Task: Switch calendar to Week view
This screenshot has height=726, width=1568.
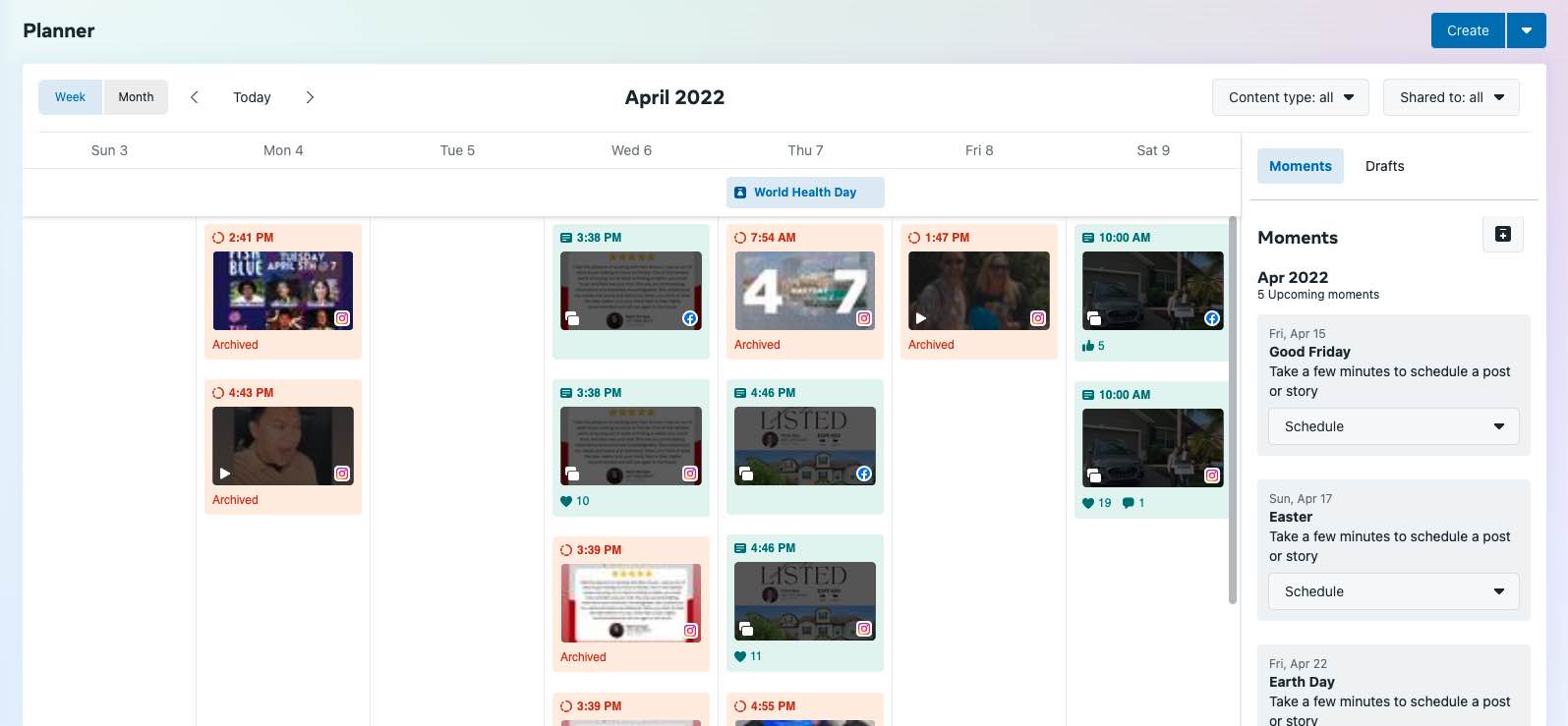Action: (70, 97)
